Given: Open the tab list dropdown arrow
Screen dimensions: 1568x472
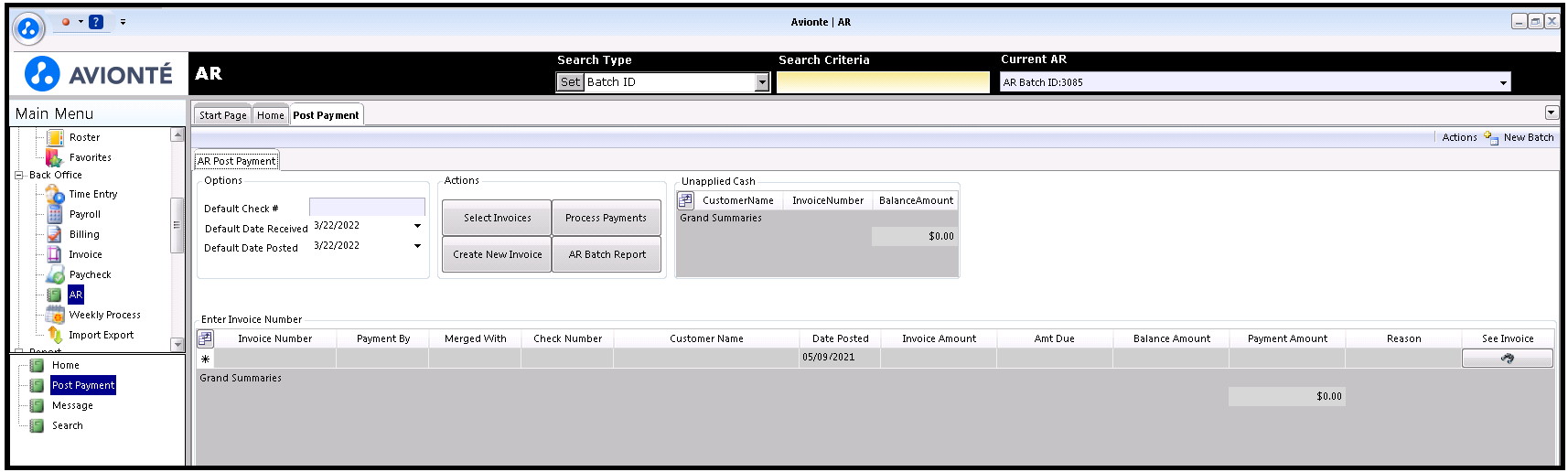Looking at the screenshot, I should pyautogui.click(x=1552, y=113).
